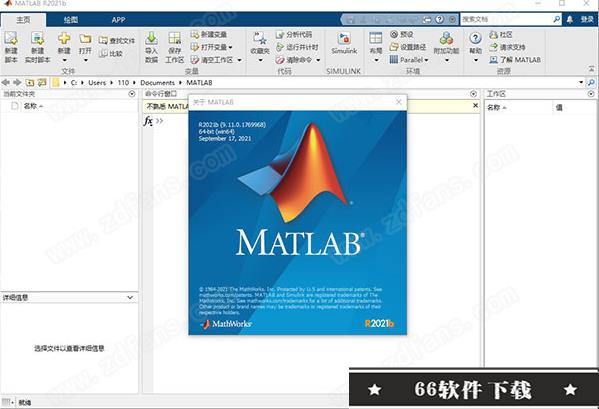Close the About MATLAB dialog

tap(399, 102)
